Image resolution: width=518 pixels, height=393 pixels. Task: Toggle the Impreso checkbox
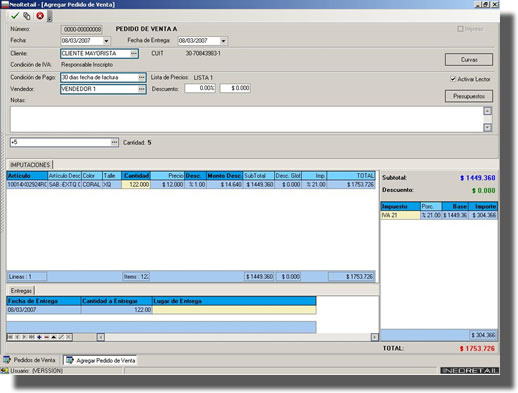(x=460, y=29)
